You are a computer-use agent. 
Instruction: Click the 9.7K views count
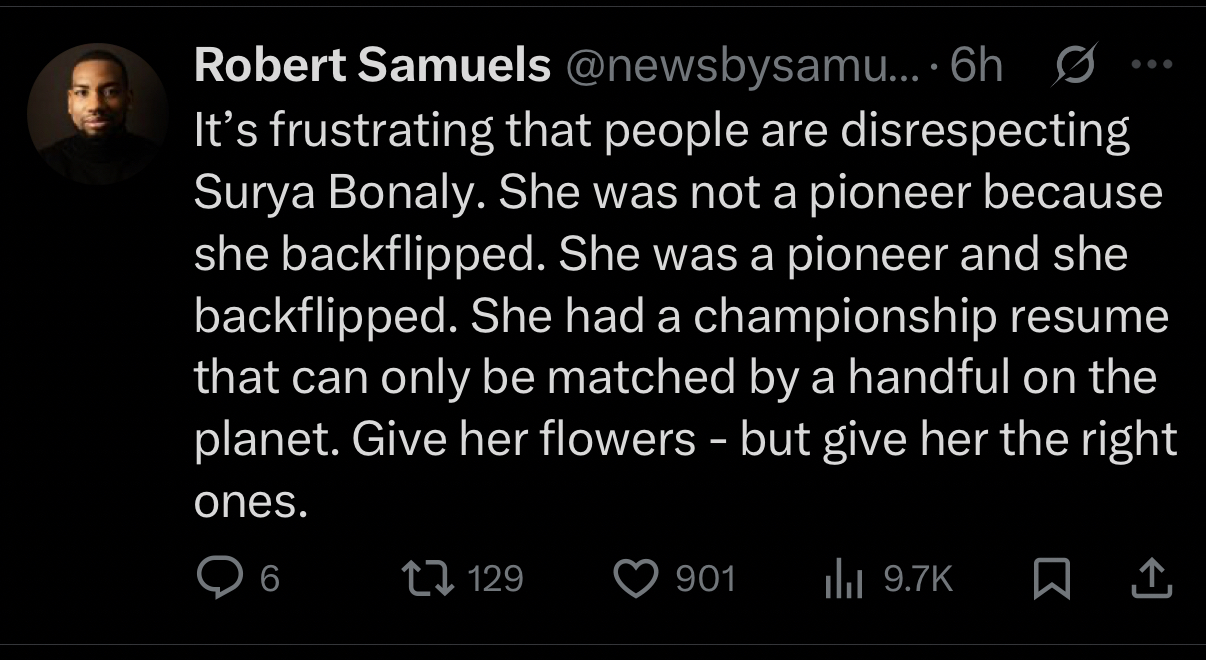click(918, 579)
